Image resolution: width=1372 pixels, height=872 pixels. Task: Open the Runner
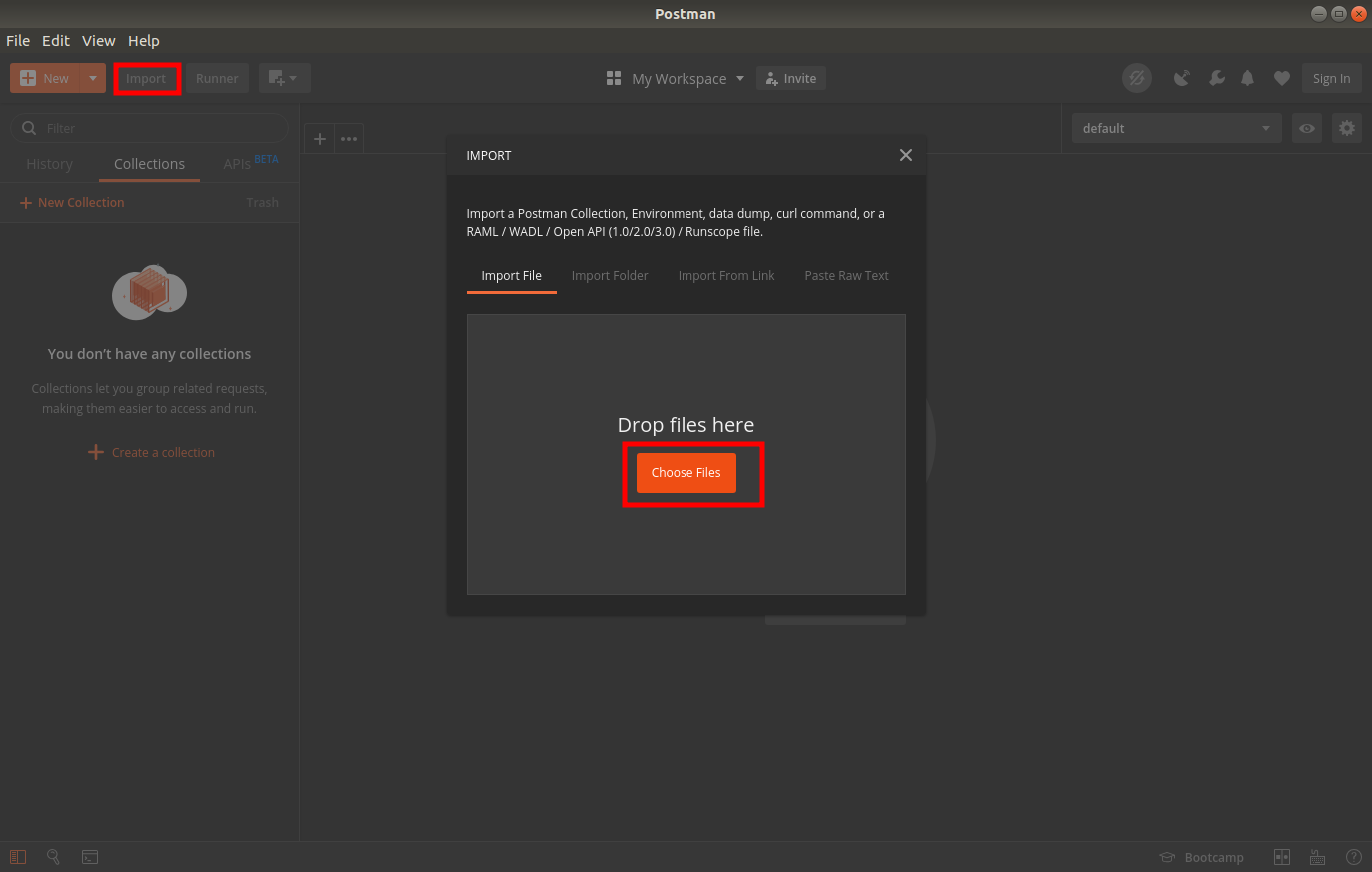click(217, 78)
